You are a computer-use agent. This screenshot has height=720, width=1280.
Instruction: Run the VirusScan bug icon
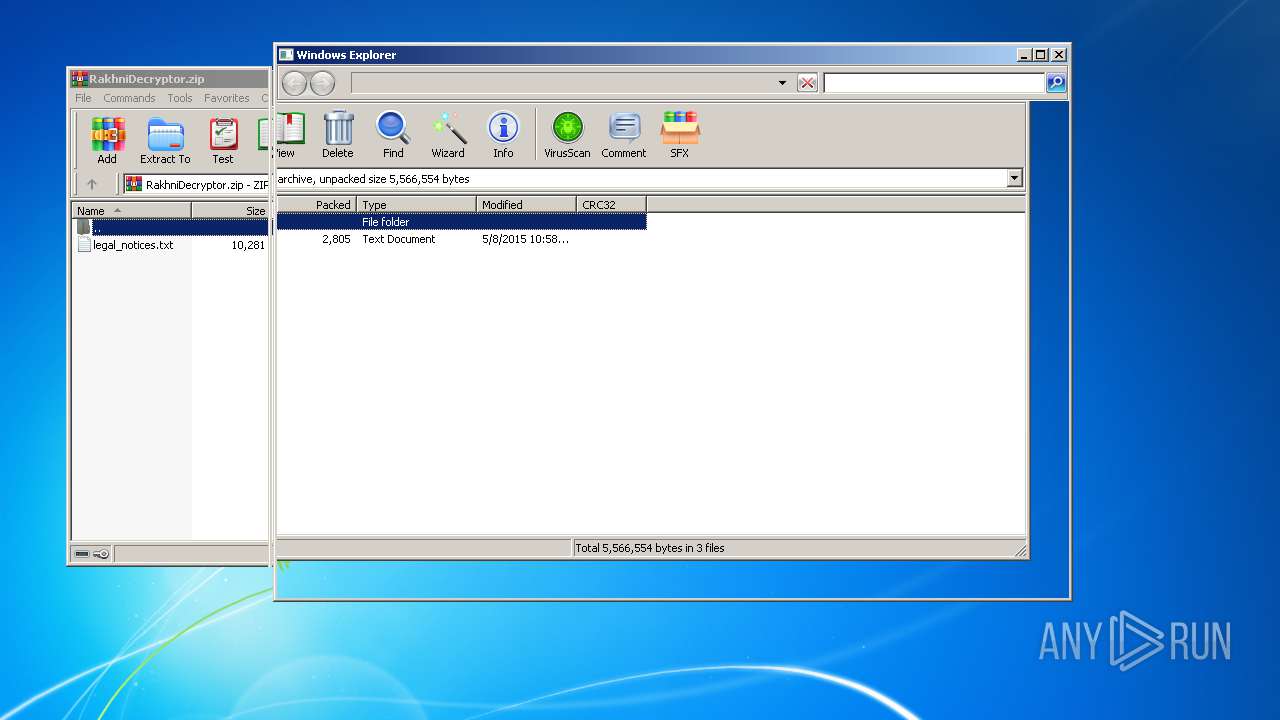coord(567,128)
